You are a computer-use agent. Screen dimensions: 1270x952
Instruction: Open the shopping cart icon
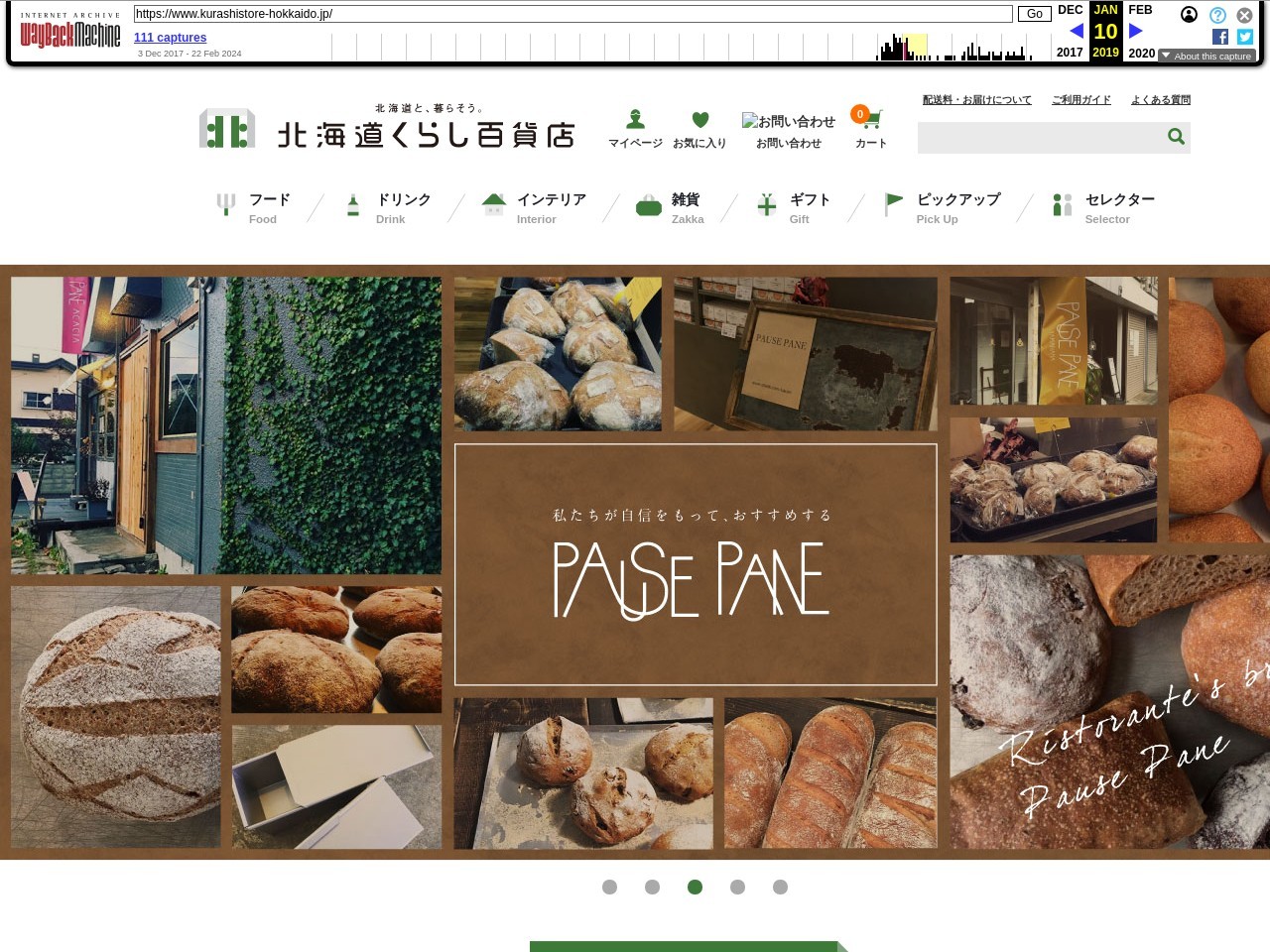pos(870,119)
